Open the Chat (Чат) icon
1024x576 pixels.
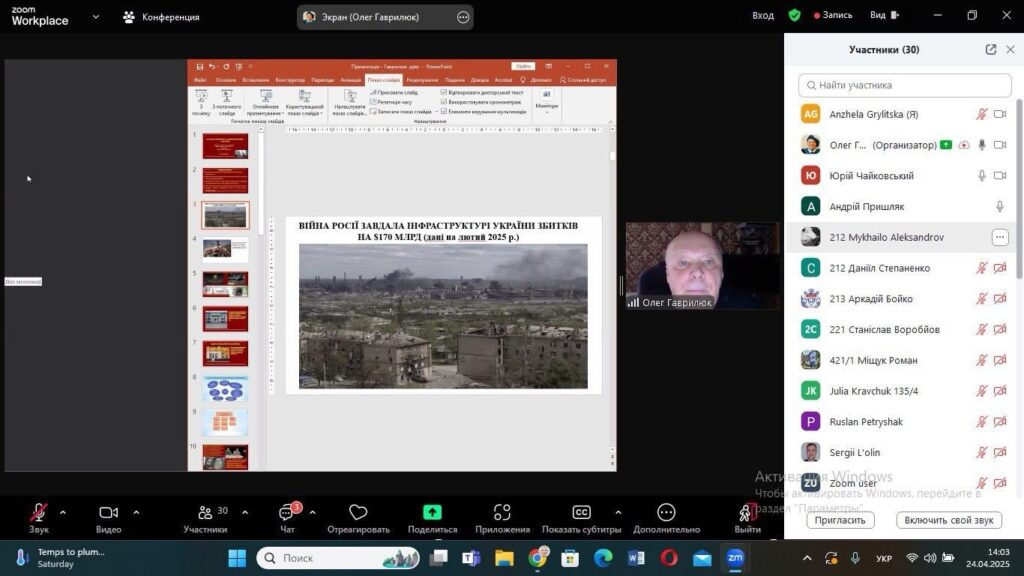click(x=287, y=513)
